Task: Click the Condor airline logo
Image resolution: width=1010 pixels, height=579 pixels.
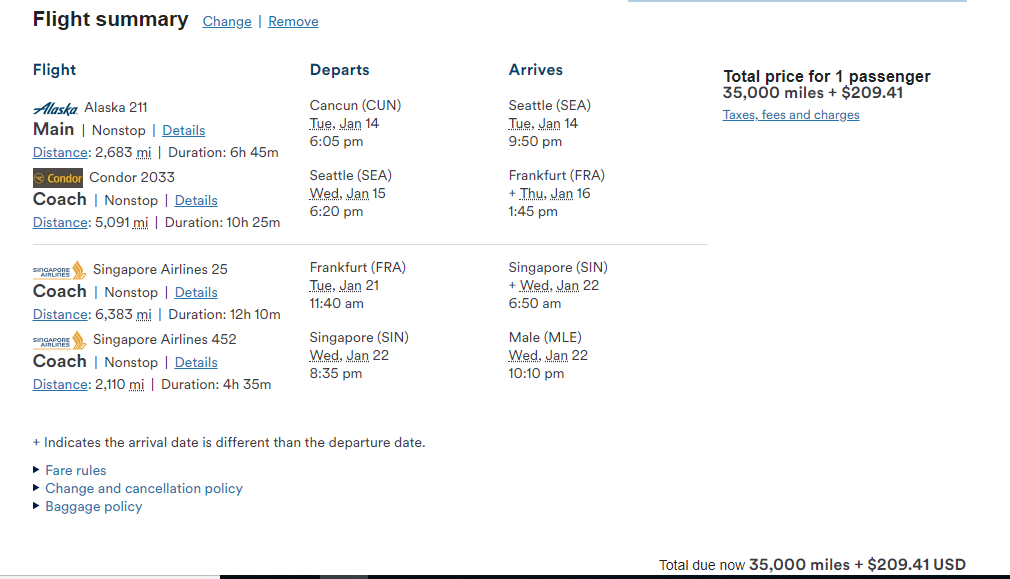Action: click(x=58, y=178)
